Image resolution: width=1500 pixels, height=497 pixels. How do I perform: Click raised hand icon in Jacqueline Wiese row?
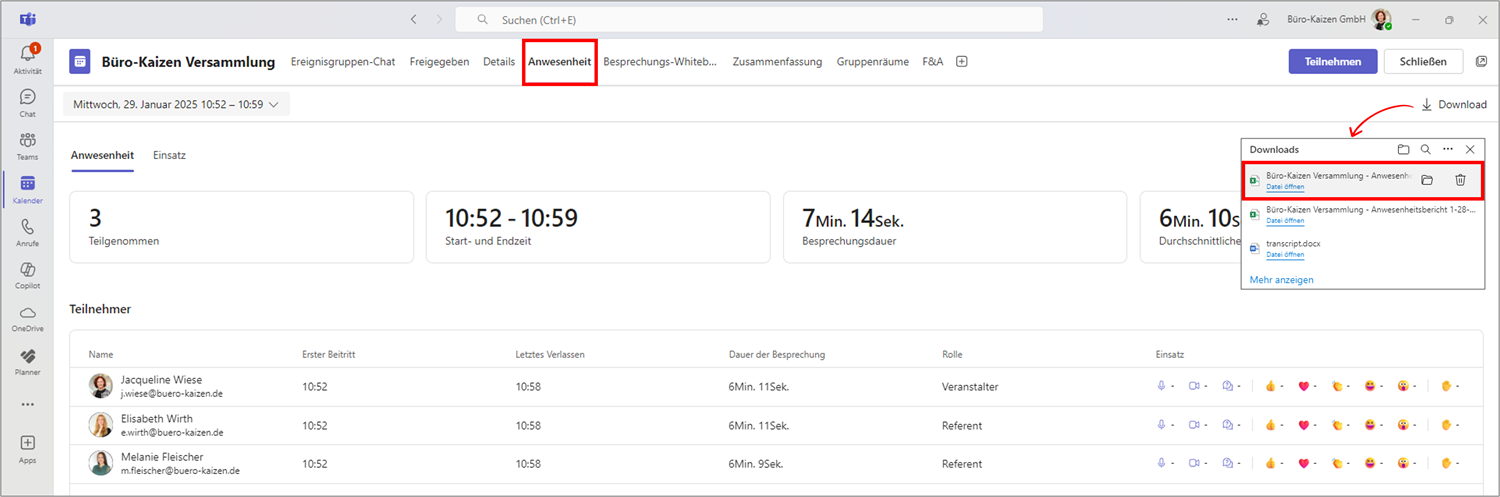[1446, 386]
